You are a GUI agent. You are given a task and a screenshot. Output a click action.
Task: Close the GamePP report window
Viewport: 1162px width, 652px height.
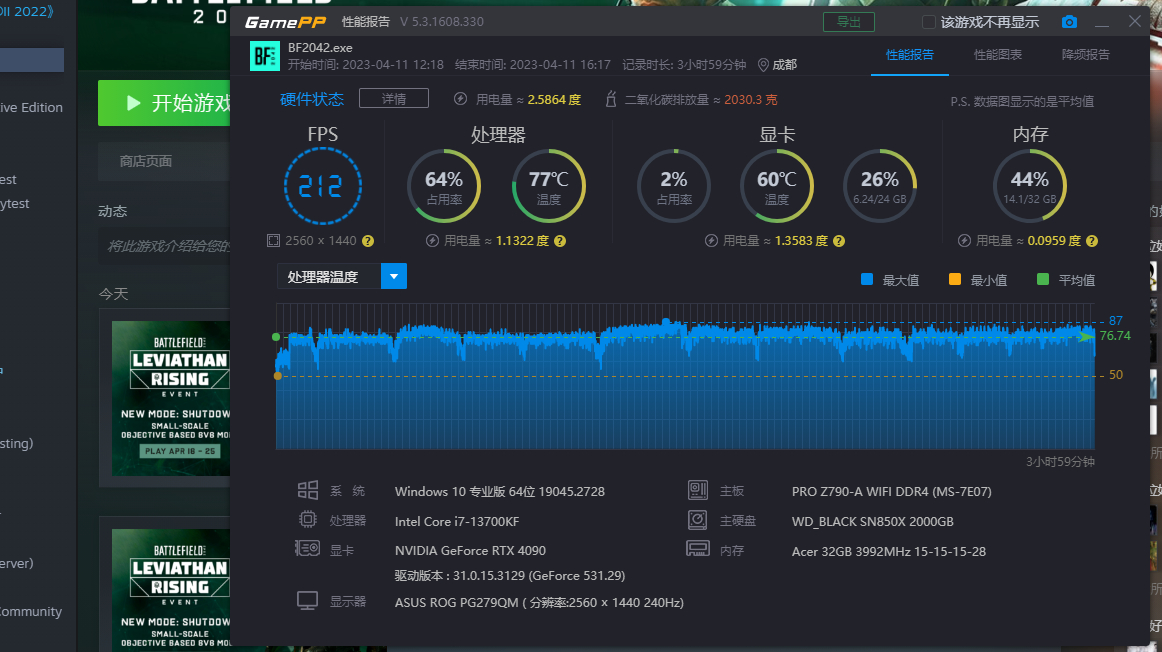coord(1135,21)
